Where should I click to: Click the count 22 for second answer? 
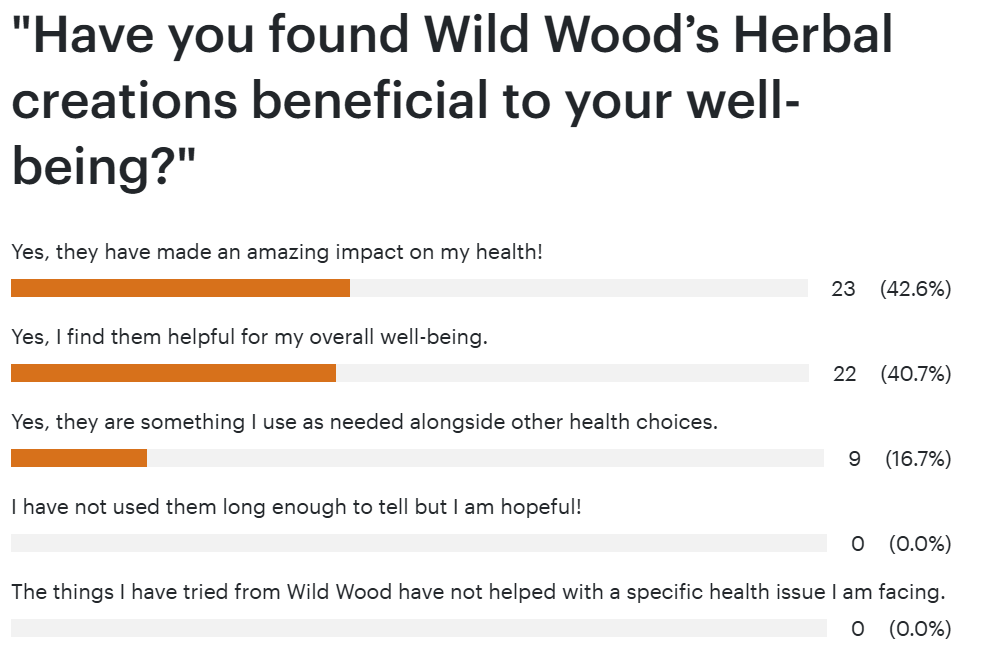coord(845,375)
